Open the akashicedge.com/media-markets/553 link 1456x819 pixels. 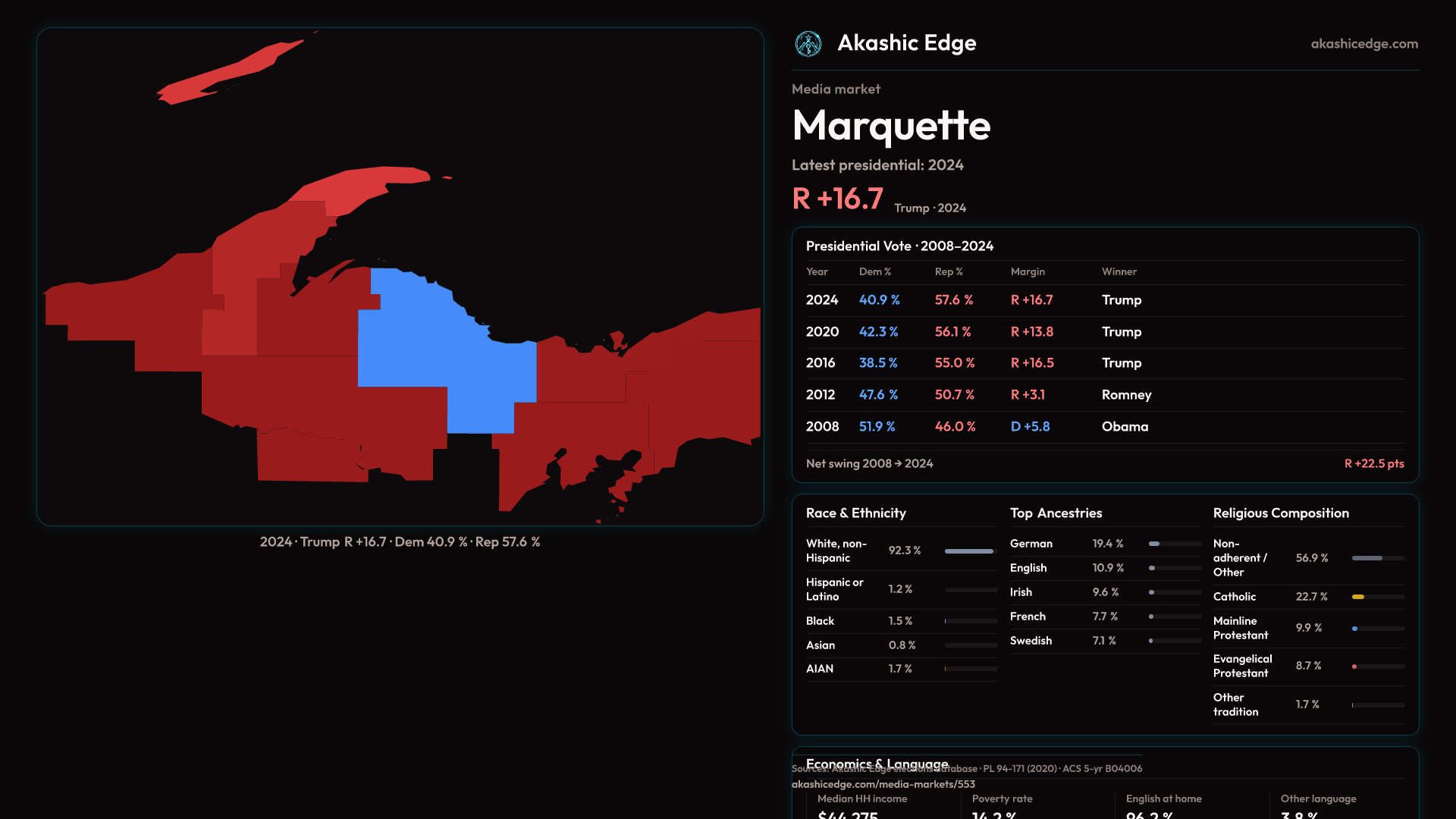click(x=883, y=785)
